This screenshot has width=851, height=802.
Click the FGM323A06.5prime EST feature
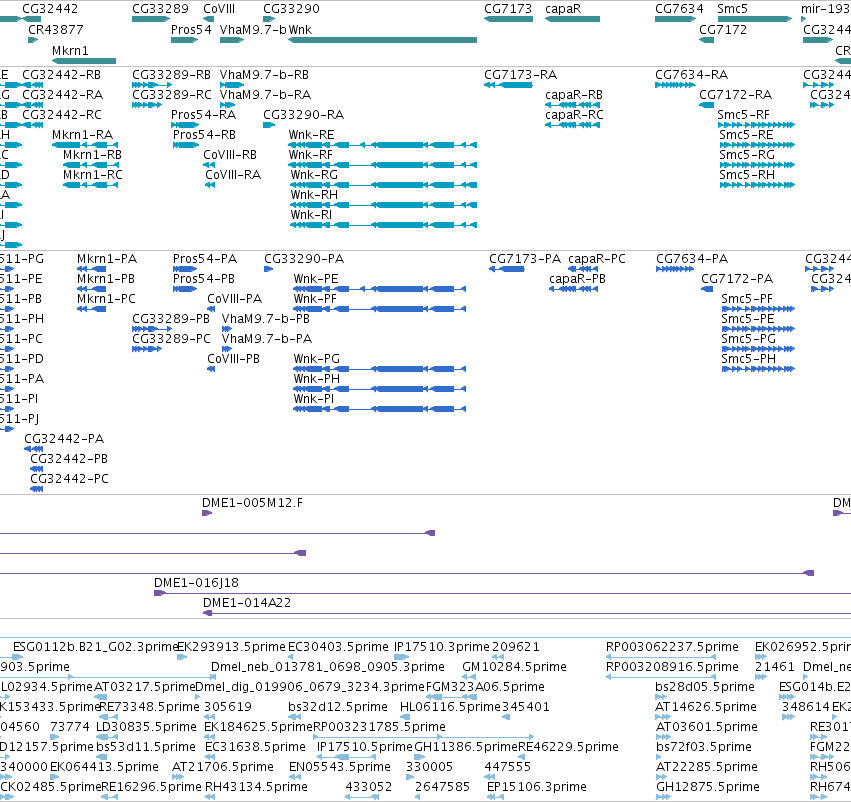point(452,697)
